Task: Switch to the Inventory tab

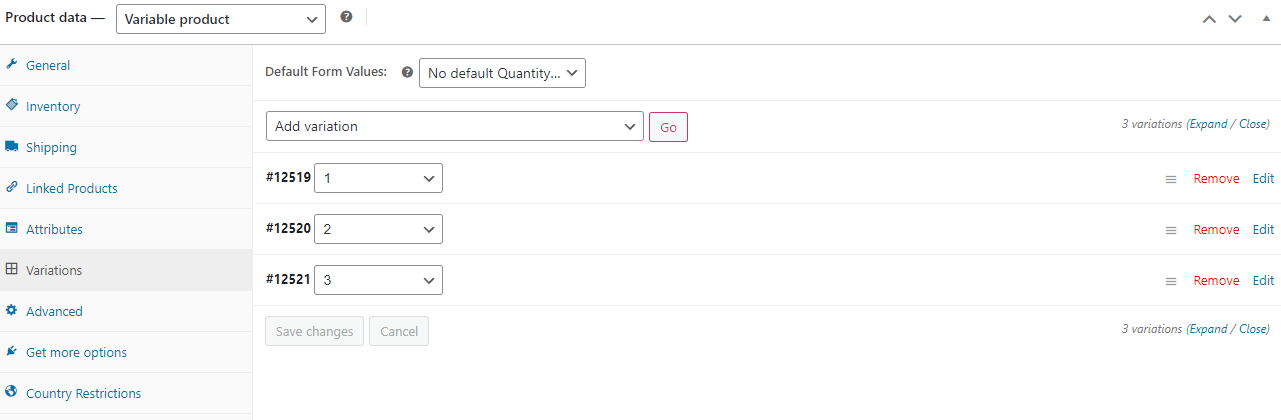Action: [x=53, y=106]
